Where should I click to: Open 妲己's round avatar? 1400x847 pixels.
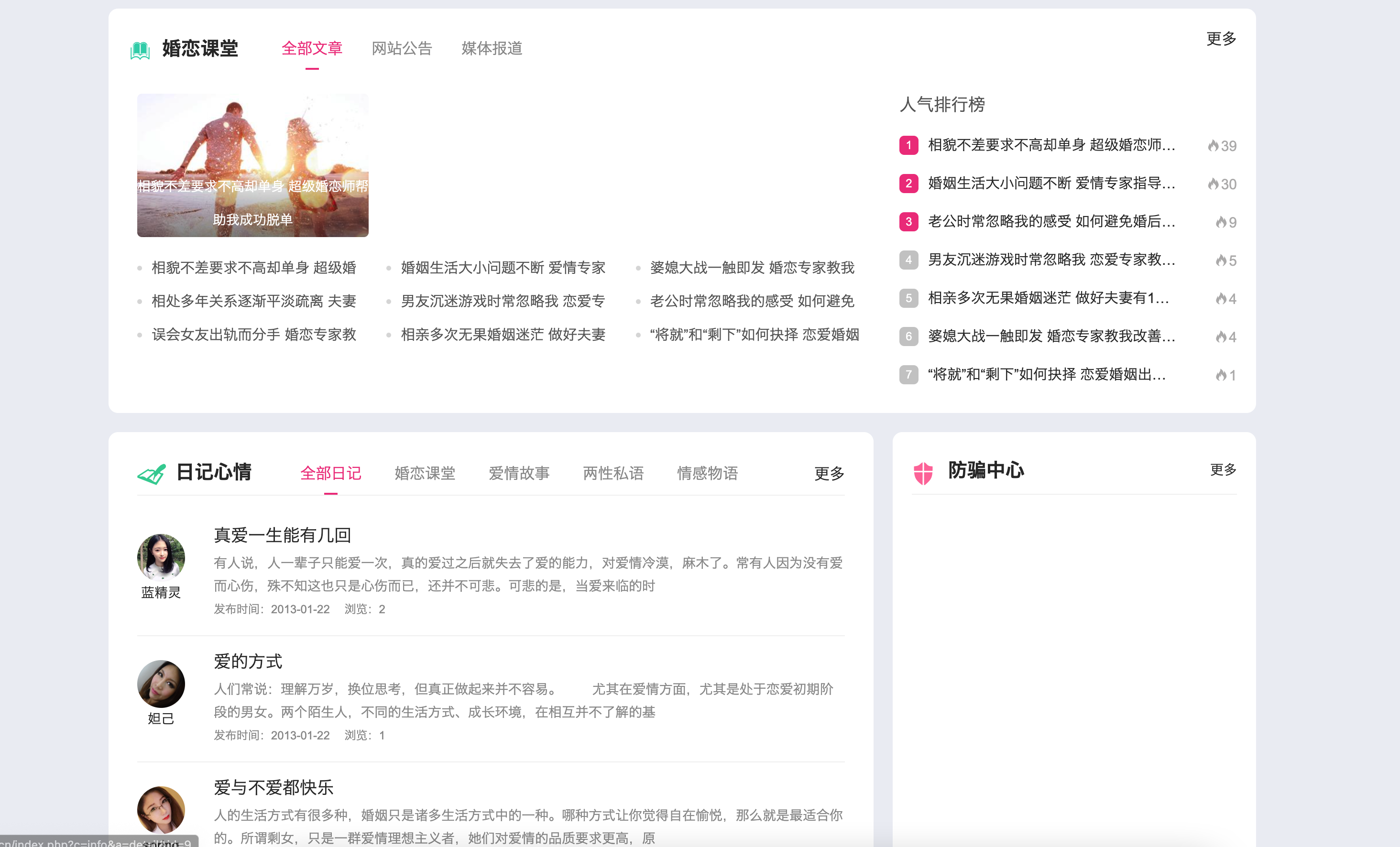point(161,684)
